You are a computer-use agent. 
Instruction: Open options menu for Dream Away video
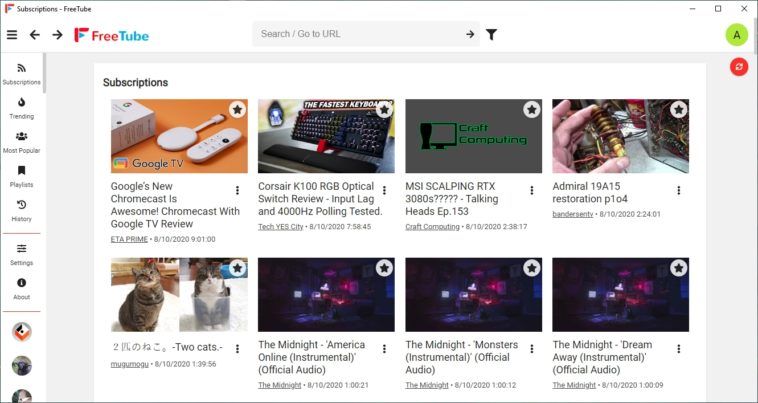point(679,348)
